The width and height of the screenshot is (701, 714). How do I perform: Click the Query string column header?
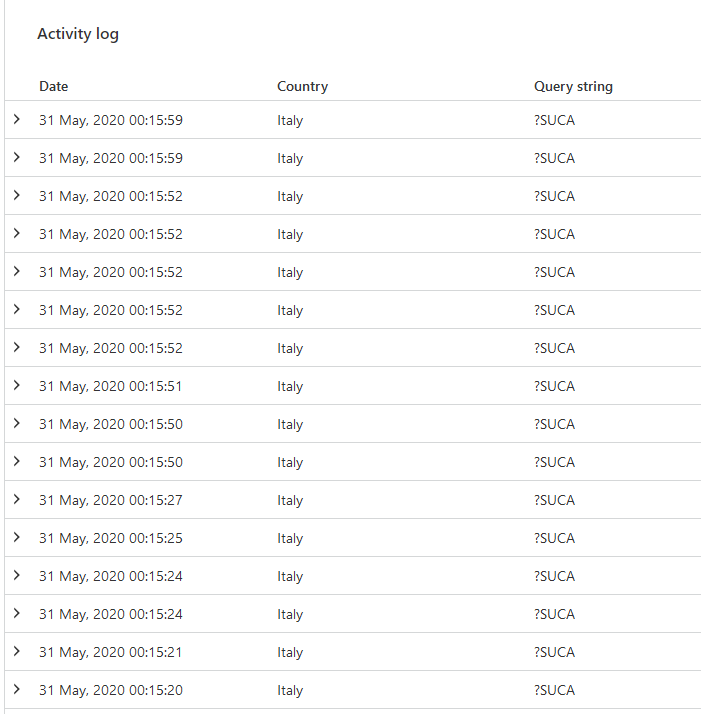coord(573,86)
